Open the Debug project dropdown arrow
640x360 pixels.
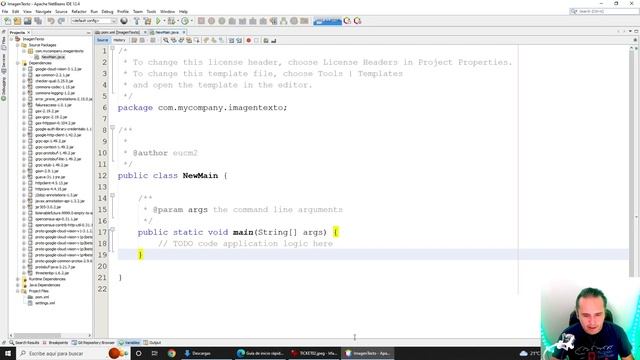coord(178,21)
